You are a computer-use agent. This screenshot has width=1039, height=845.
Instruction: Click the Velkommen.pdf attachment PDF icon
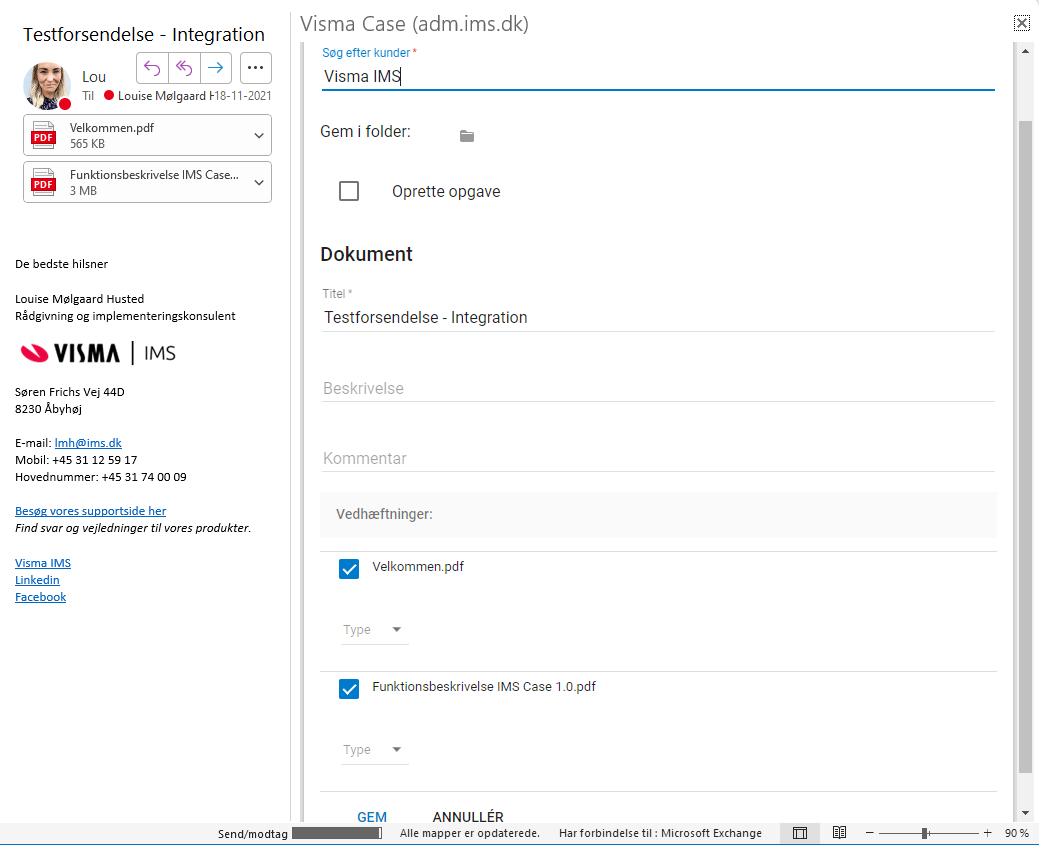(x=44, y=135)
